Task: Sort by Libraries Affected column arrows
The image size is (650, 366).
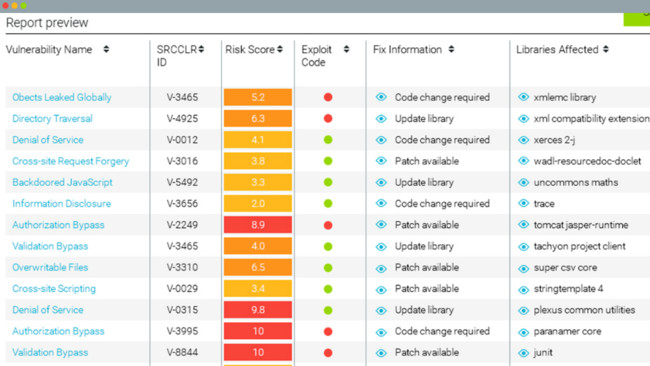Action: pos(606,49)
